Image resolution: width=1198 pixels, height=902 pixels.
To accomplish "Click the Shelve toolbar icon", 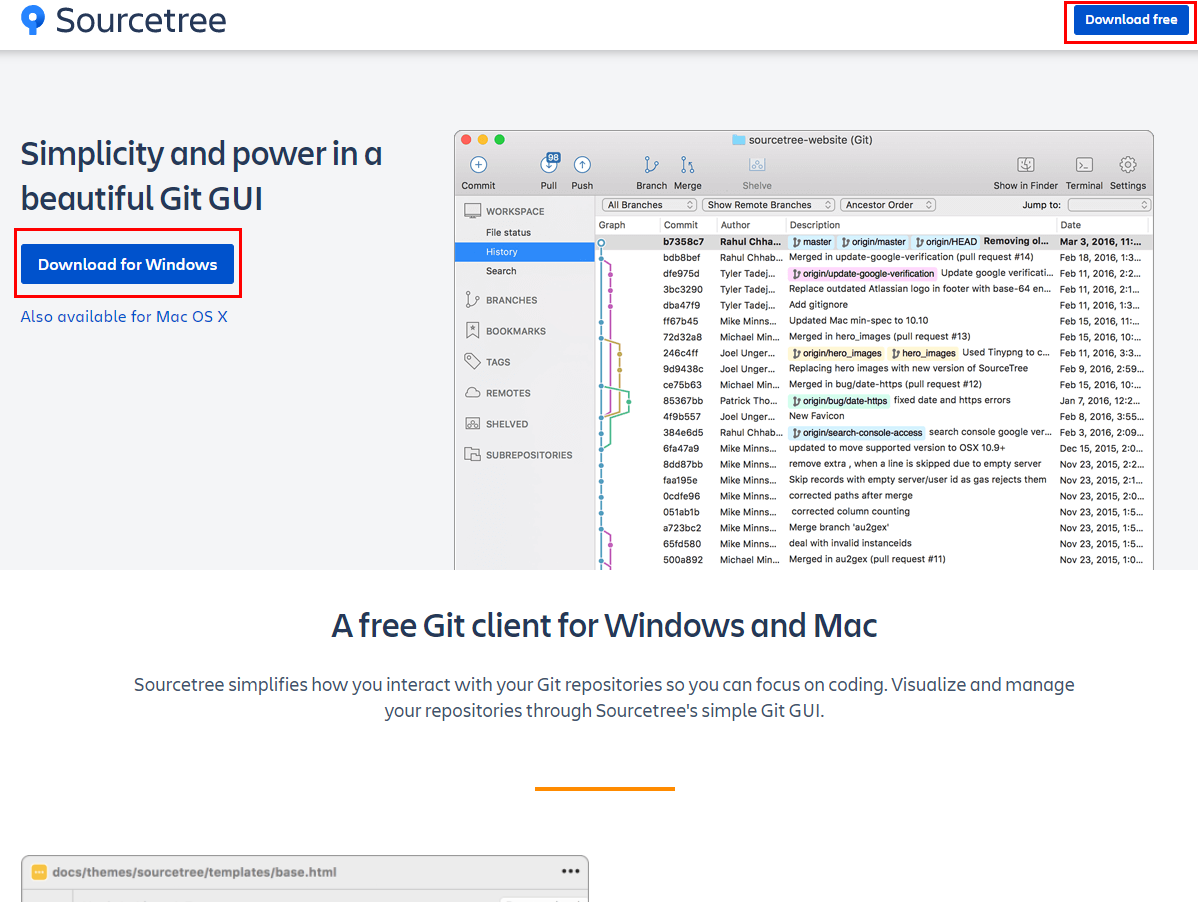I will pos(757,164).
